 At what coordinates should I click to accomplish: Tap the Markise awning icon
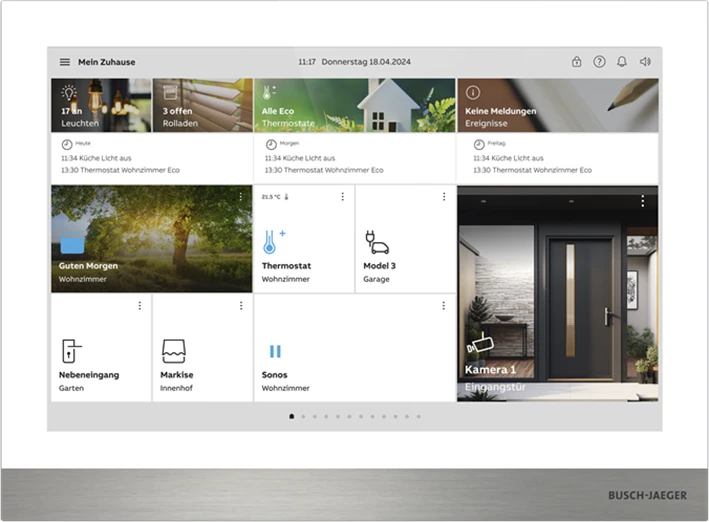coord(174,351)
